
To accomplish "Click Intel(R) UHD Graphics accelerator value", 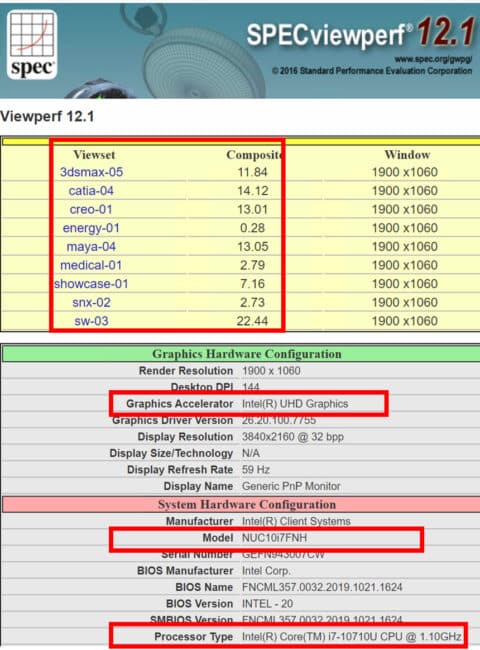I will pos(295,404).
